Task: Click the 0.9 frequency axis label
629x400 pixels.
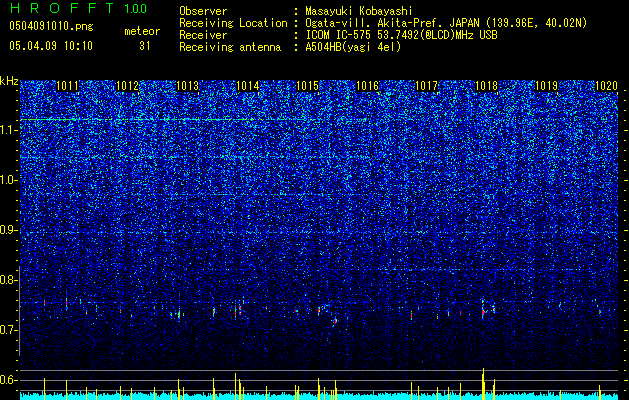Action: click(9, 230)
